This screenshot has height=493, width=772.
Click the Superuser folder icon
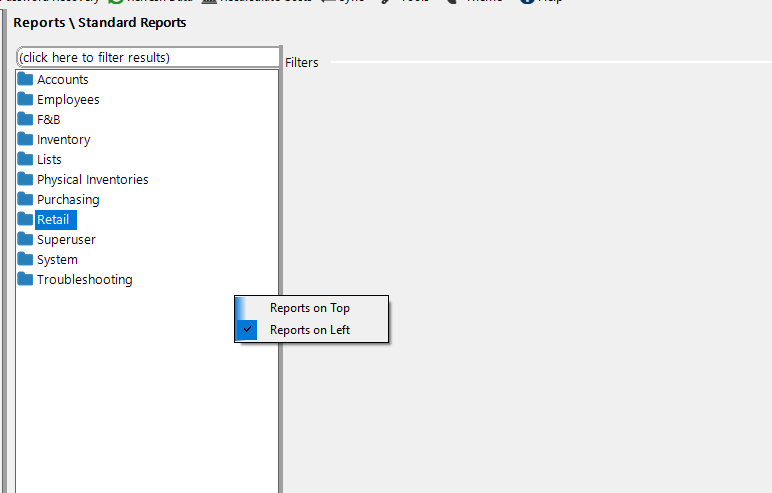25,239
